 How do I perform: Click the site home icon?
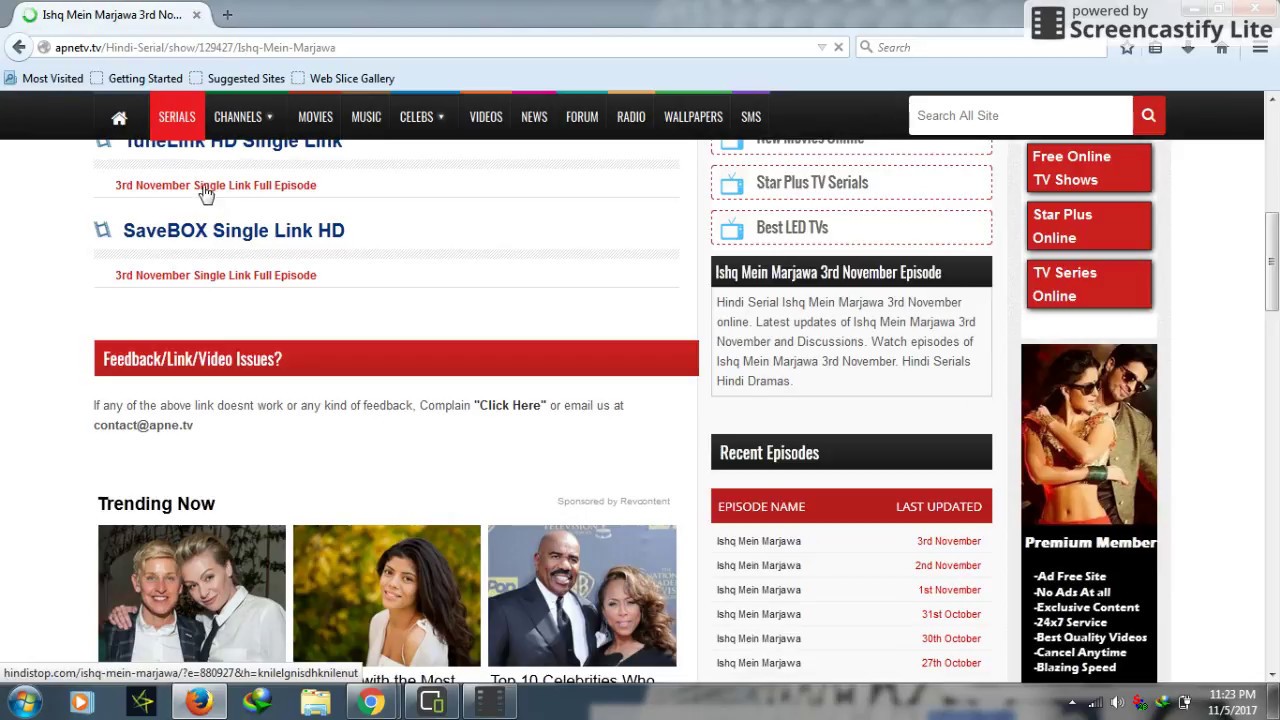[x=119, y=117]
